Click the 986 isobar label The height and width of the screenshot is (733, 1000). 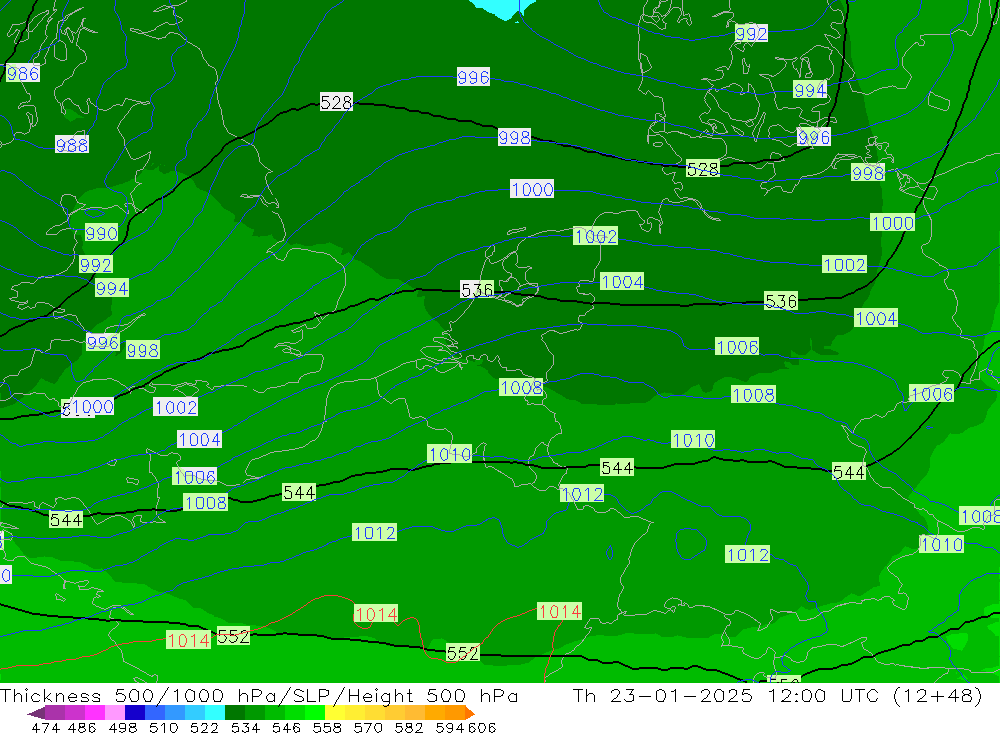pos(23,73)
